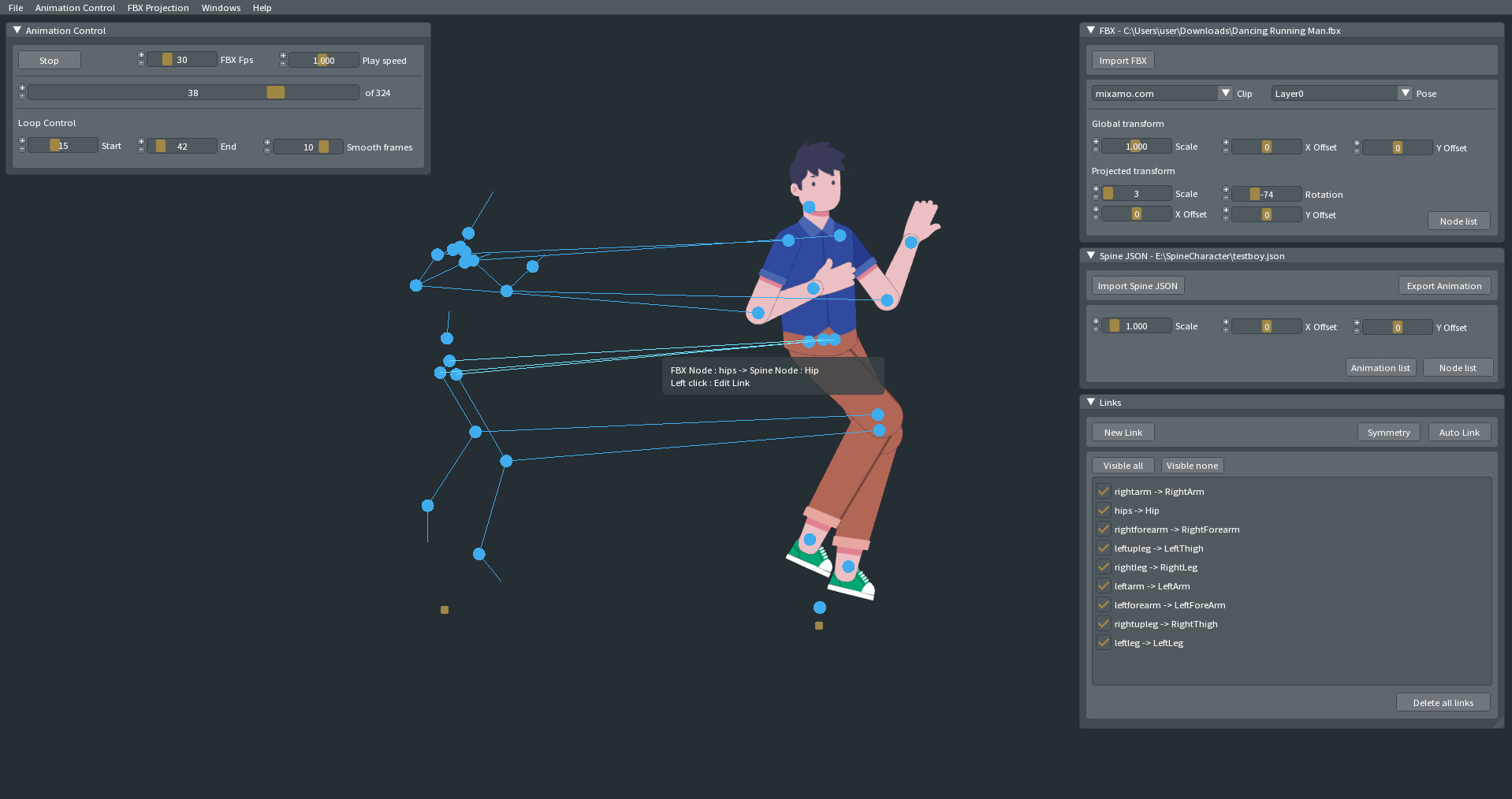Click the animation frame slider handle
Image resolution: width=1512 pixels, height=799 pixels.
coord(275,92)
